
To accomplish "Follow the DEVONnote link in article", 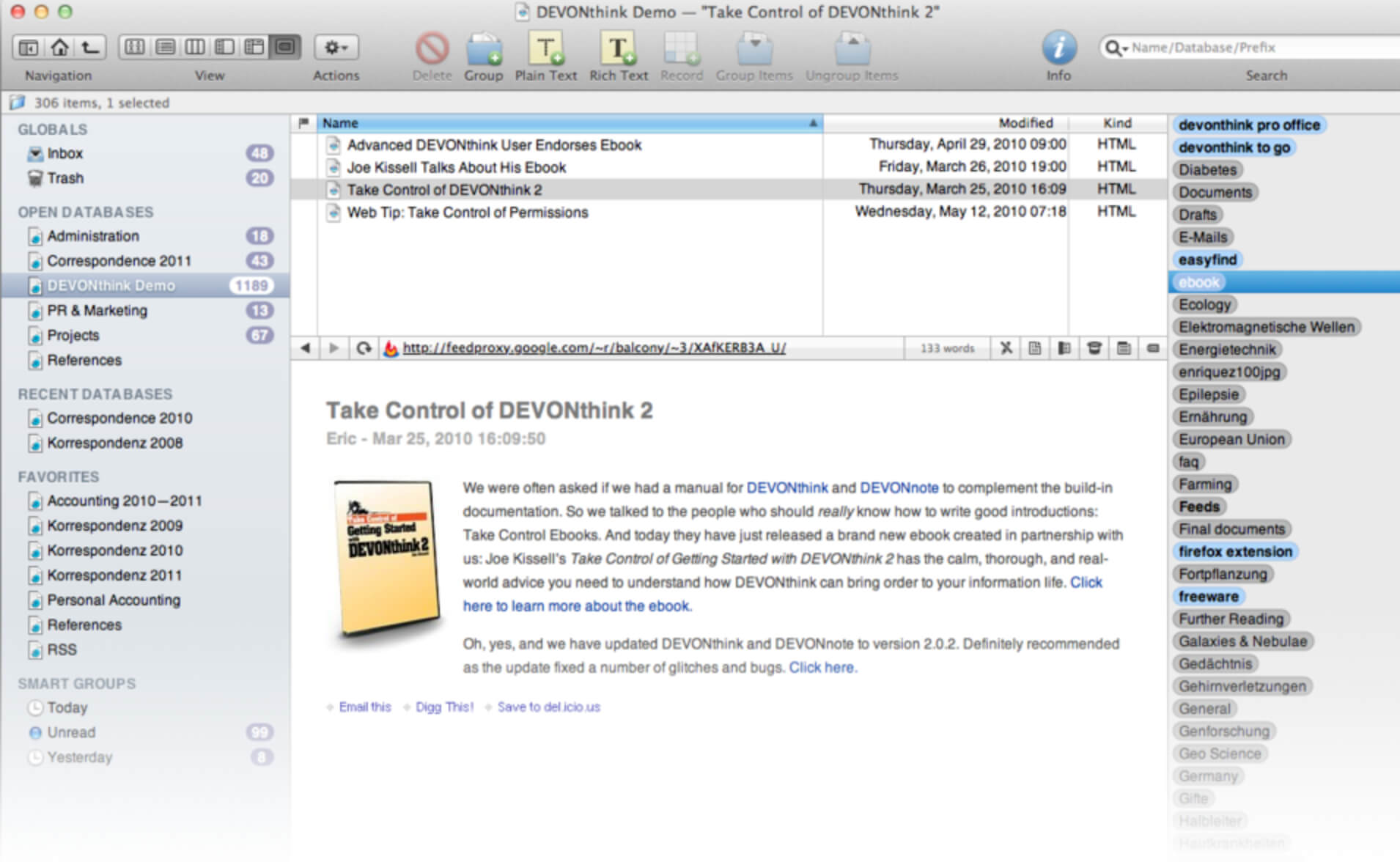I will pos(899,488).
